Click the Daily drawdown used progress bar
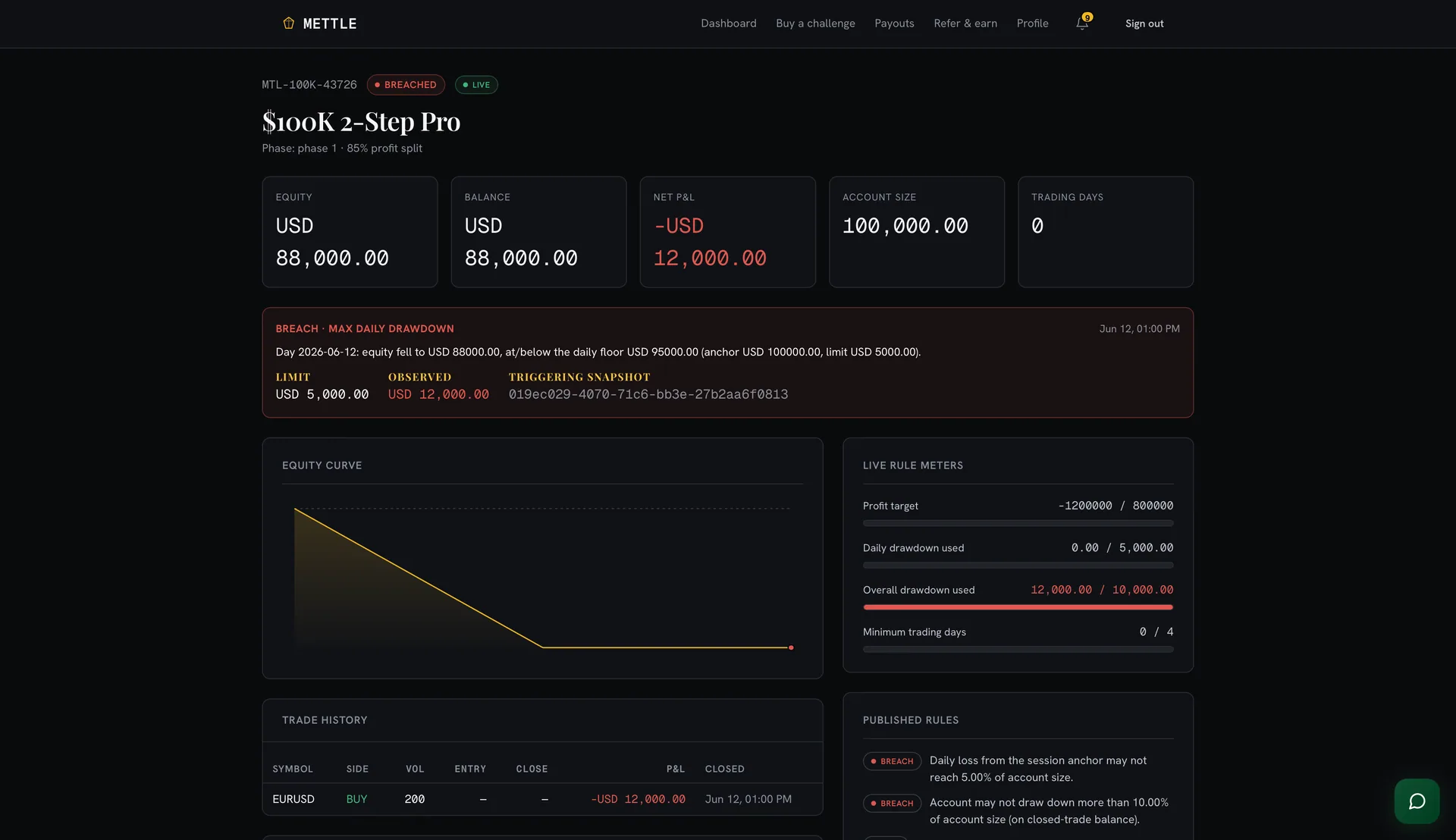Image resolution: width=1456 pixels, height=840 pixels. [x=1018, y=566]
